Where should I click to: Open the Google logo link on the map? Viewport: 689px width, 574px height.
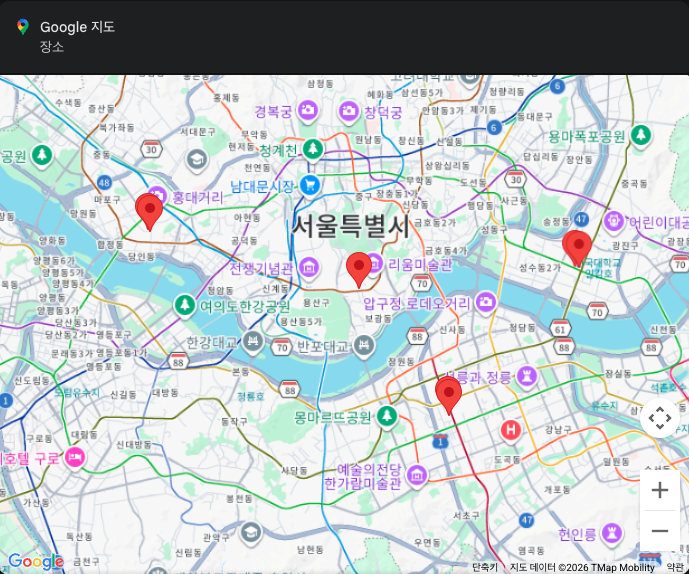tap(36, 561)
